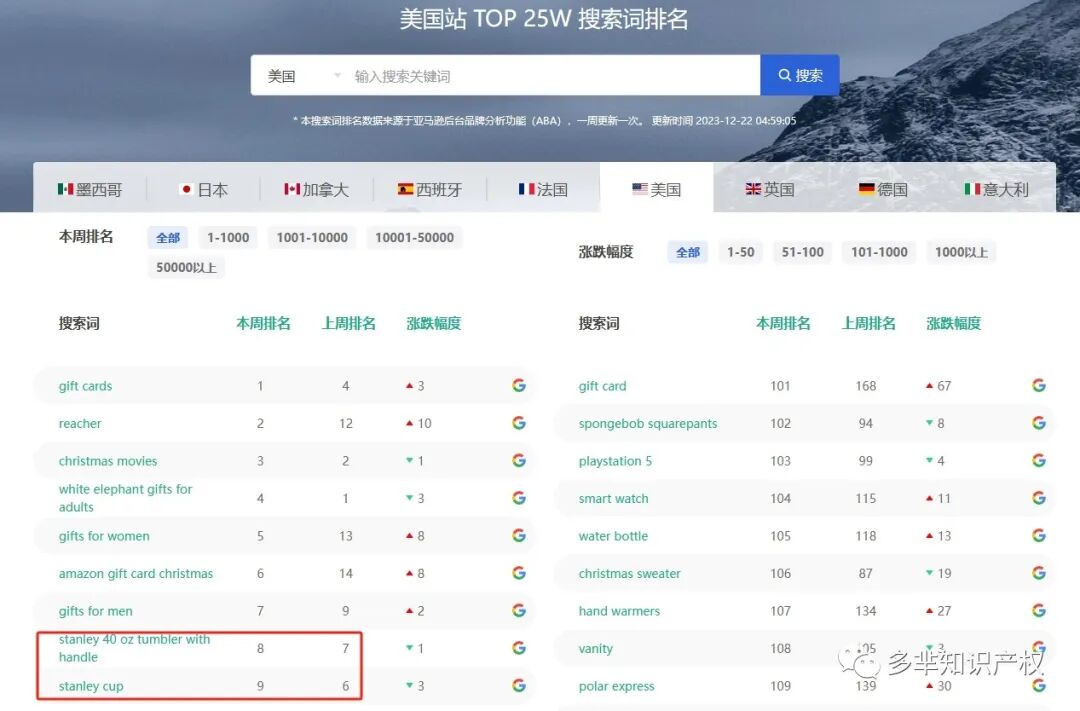Click the G icon beside 'stanley cup'
Screen dimensions: 1080x711
pos(518,686)
